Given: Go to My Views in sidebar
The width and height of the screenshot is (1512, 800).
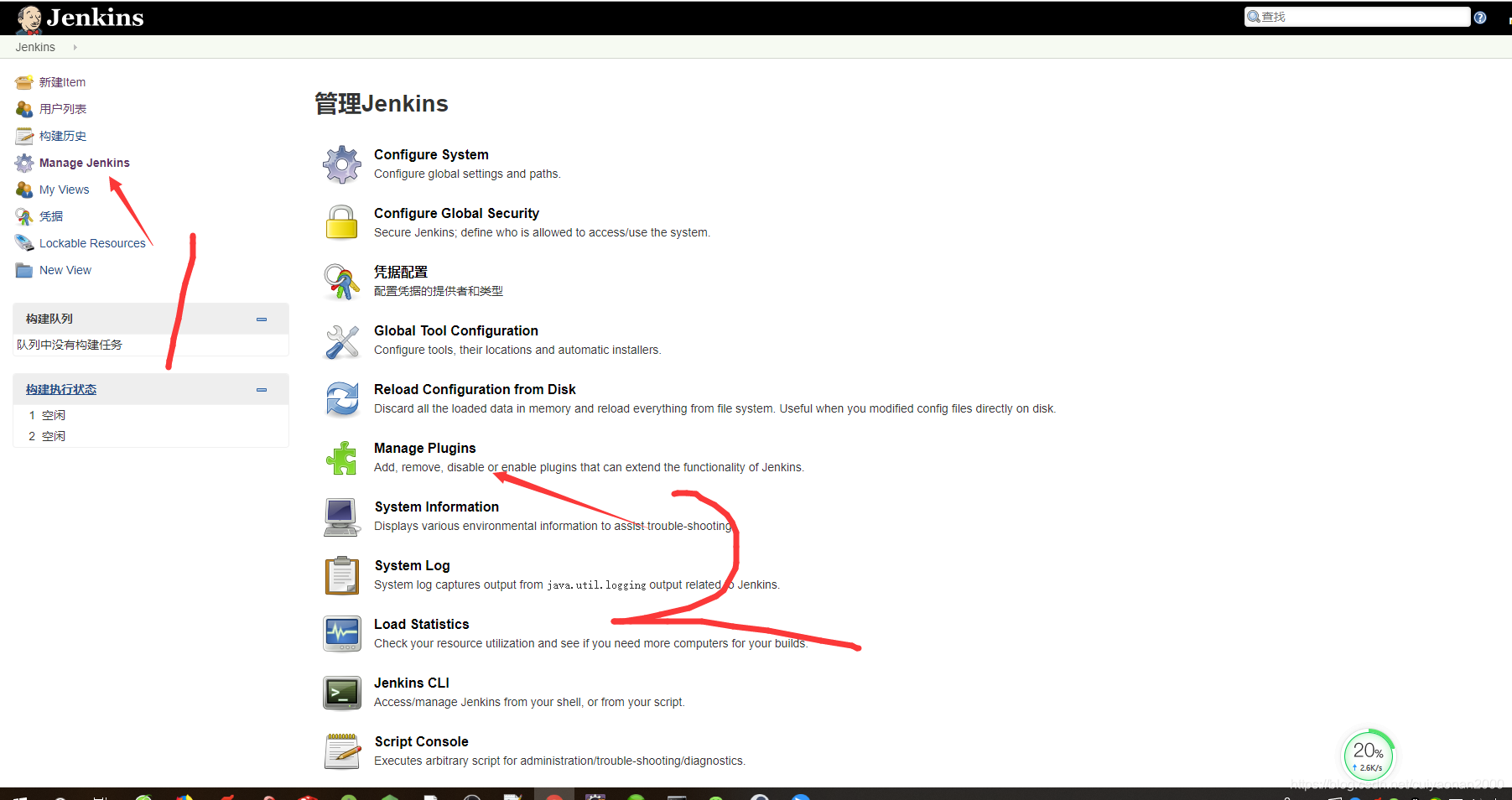Looking at the screenshot, I should pyautogui.click(x=64, y=190).
